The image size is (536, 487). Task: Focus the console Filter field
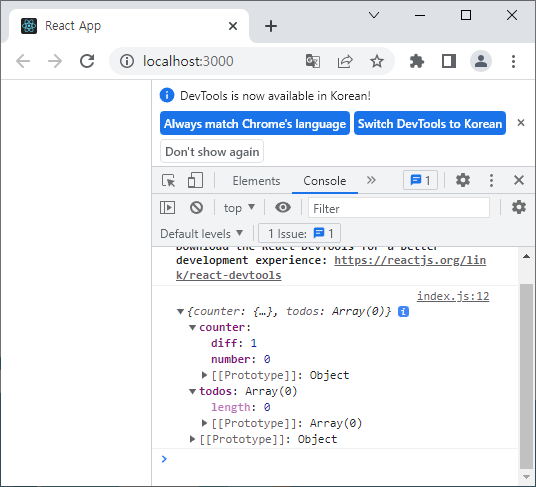(x=399, y=208)
